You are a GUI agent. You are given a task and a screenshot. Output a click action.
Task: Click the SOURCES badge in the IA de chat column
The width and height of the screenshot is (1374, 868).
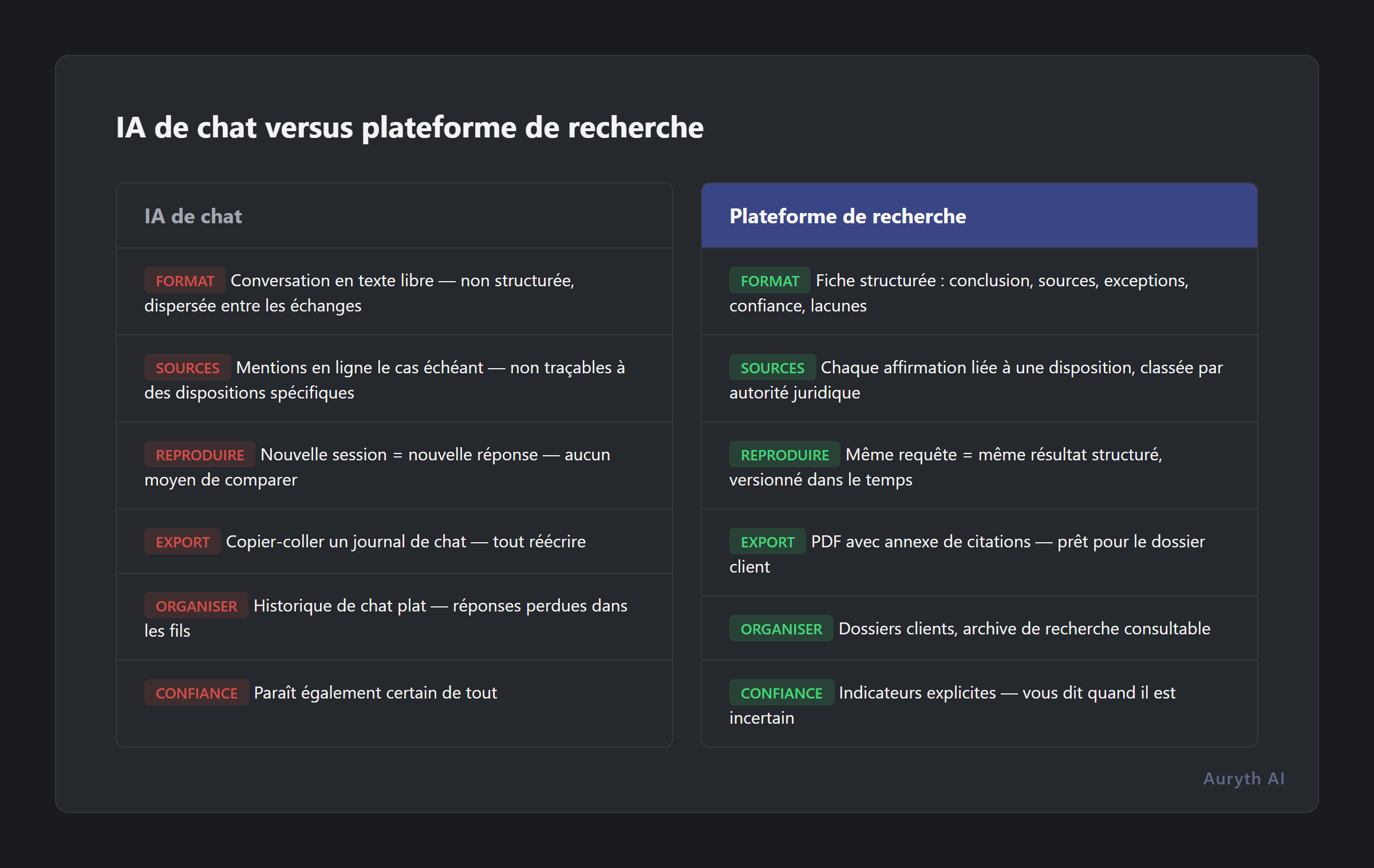pyautogui.click(x=187, y=368)
